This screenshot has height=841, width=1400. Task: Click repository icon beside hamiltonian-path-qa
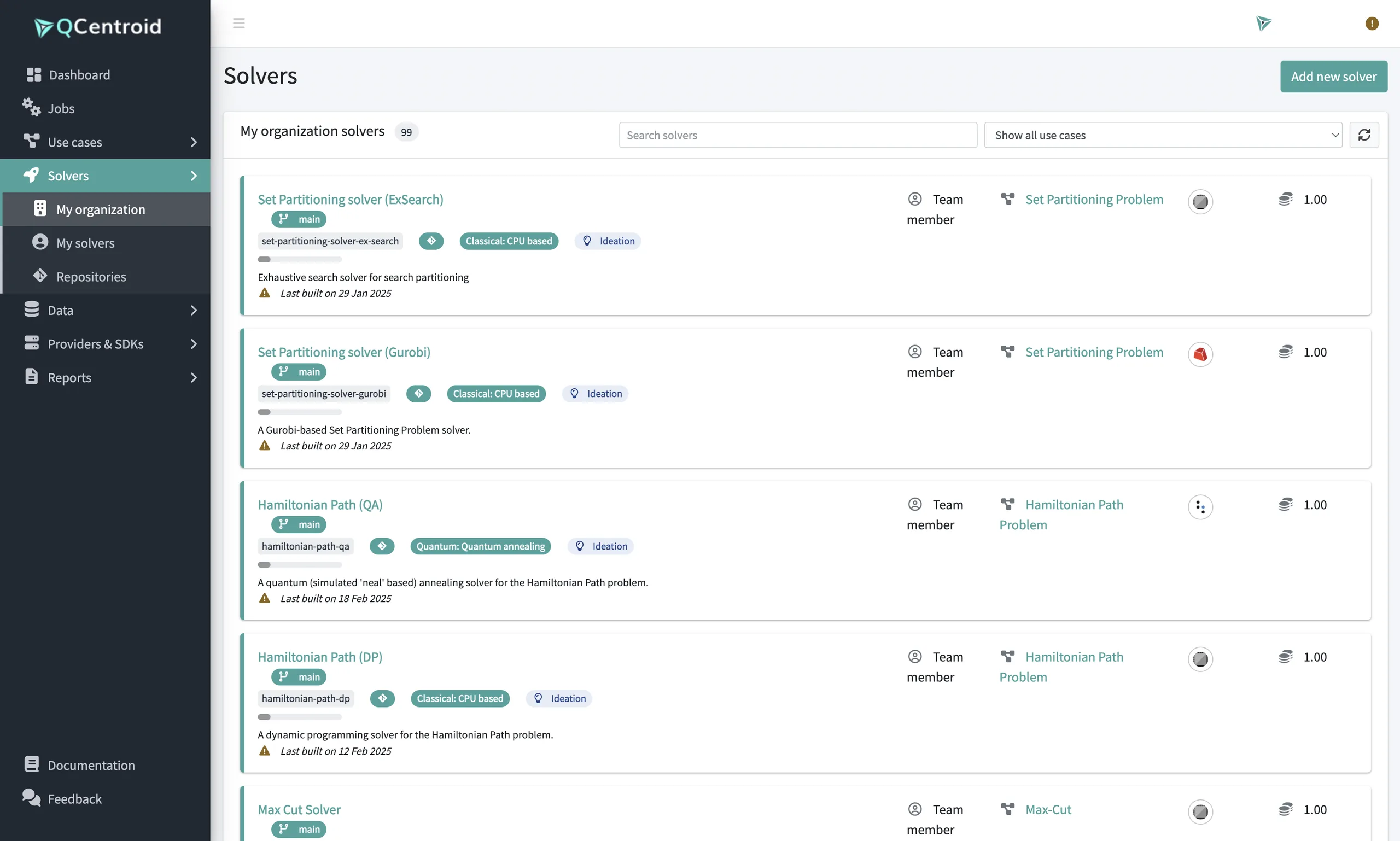pyautogui.click(x=382, y=546)
